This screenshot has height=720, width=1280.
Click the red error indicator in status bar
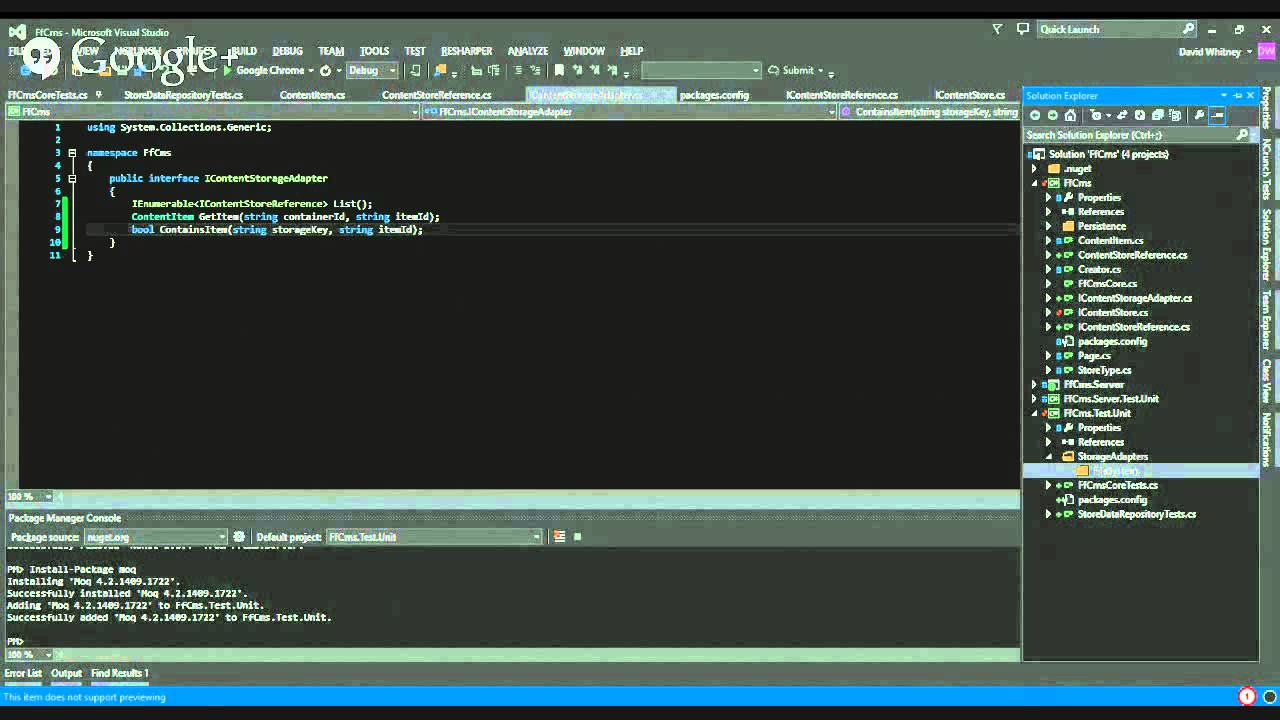tap(1247, 696)
